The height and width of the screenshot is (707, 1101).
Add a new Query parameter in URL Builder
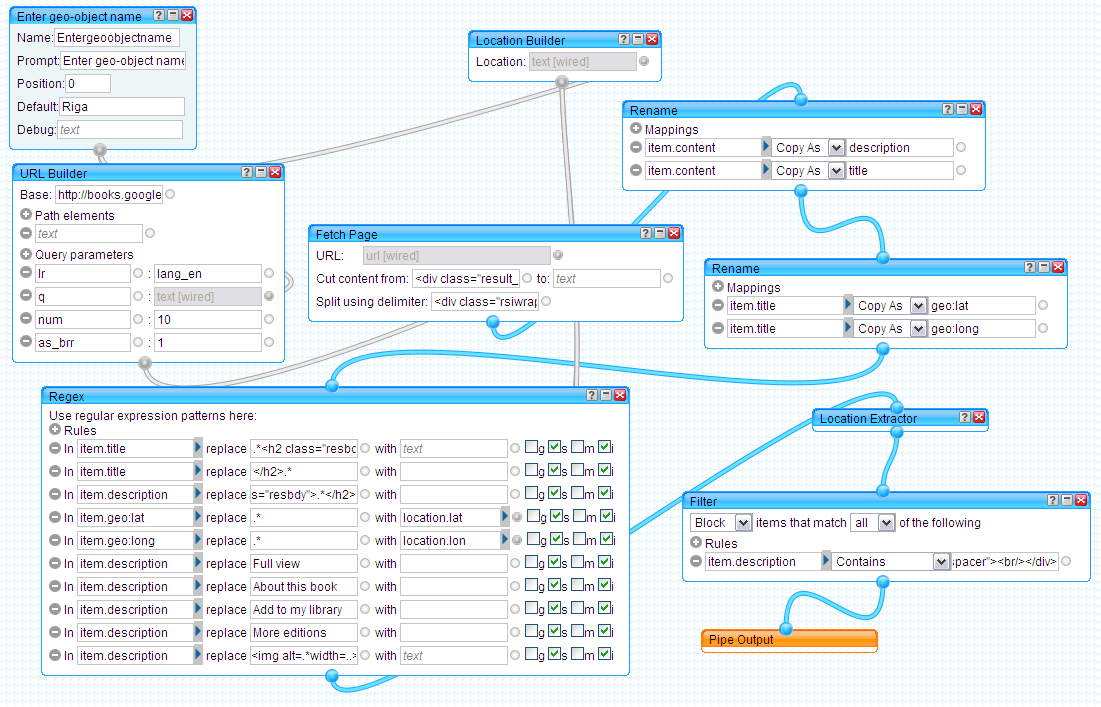click(26, 253)
